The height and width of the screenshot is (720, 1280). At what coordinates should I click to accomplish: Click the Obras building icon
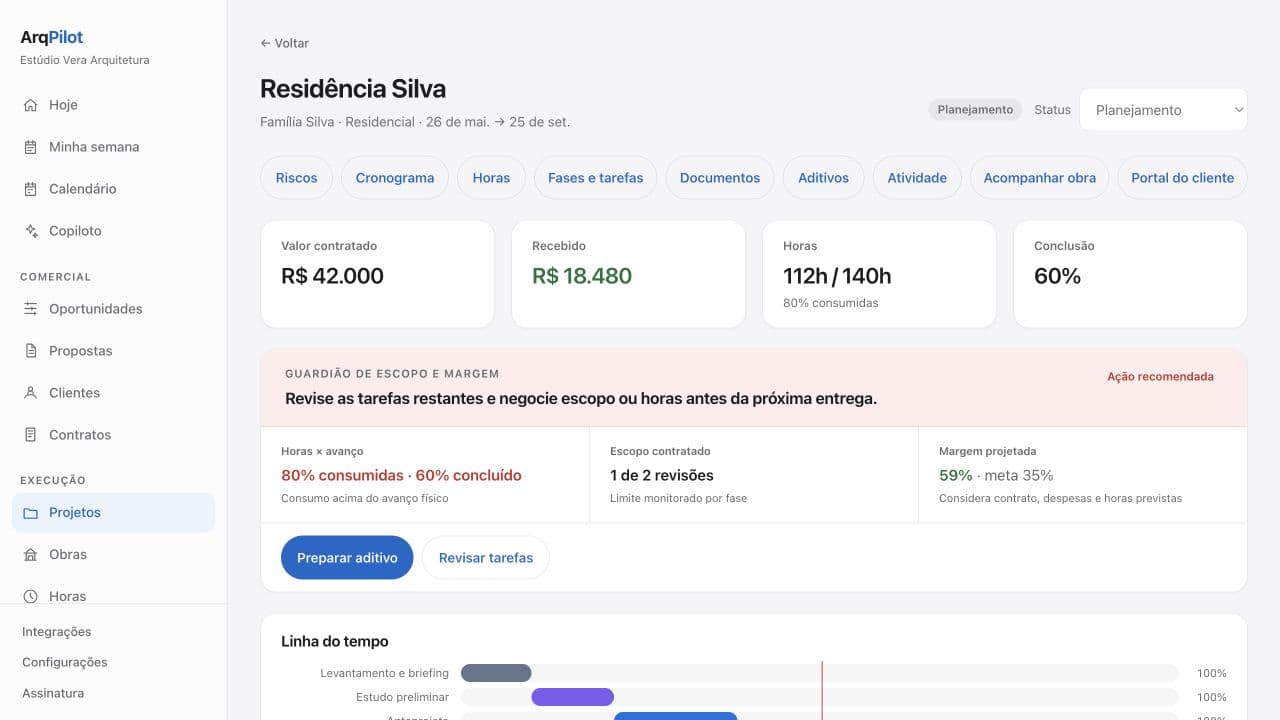click(30, 555)
